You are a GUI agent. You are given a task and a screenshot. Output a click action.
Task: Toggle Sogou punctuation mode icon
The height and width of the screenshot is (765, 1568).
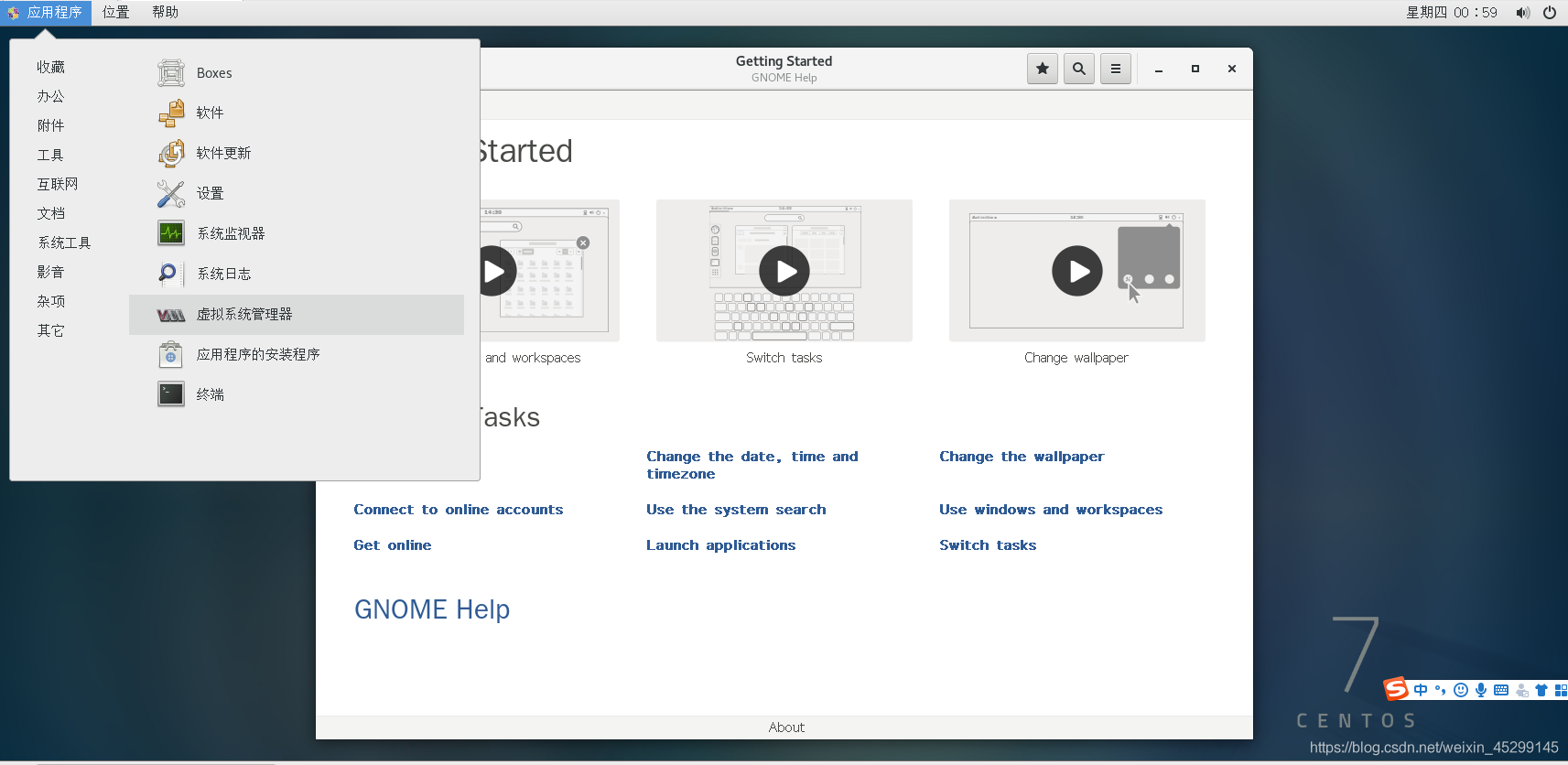click(1441, 690)
